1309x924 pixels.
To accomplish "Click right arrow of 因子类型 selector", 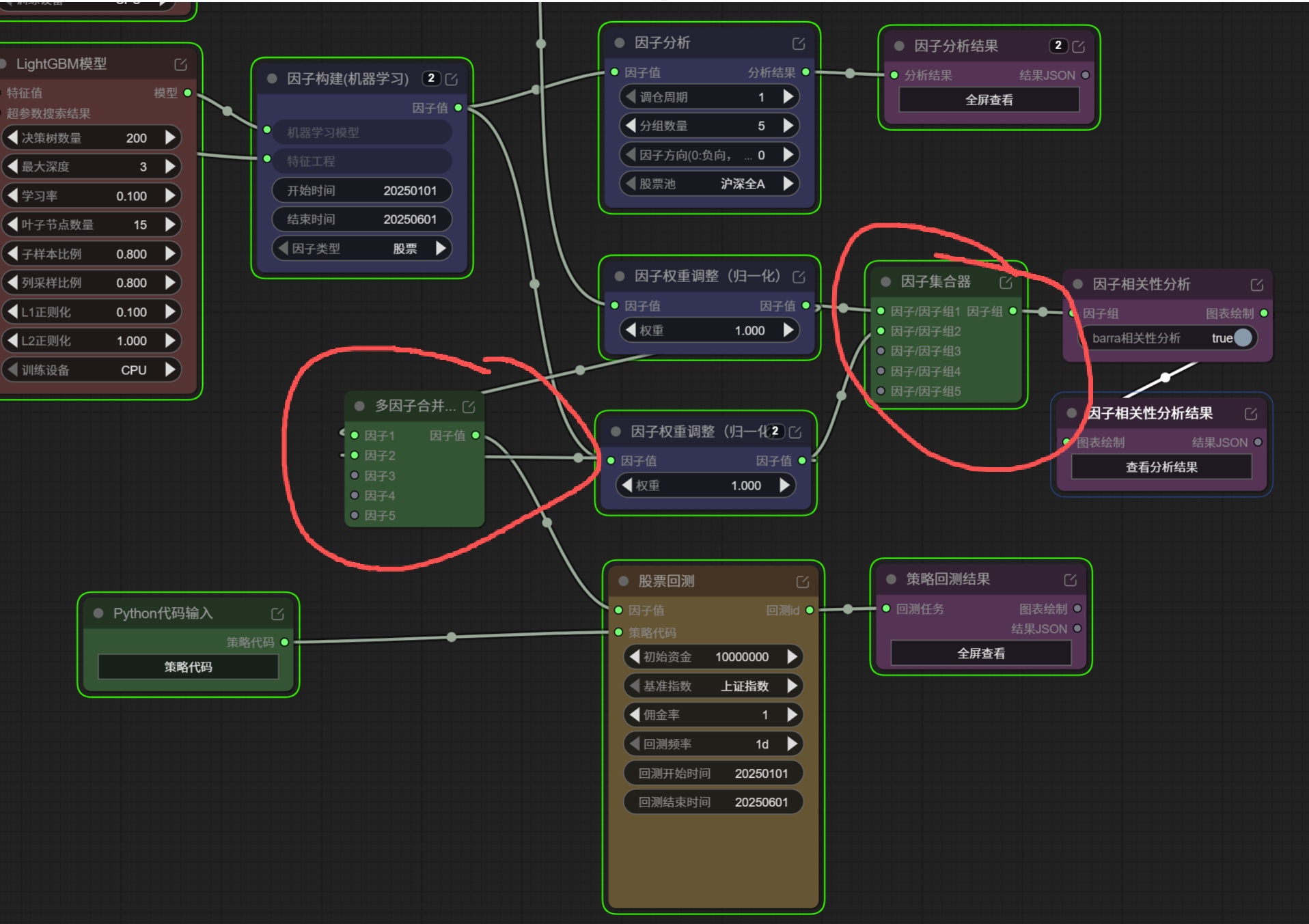I will click(x=441, y=249).
